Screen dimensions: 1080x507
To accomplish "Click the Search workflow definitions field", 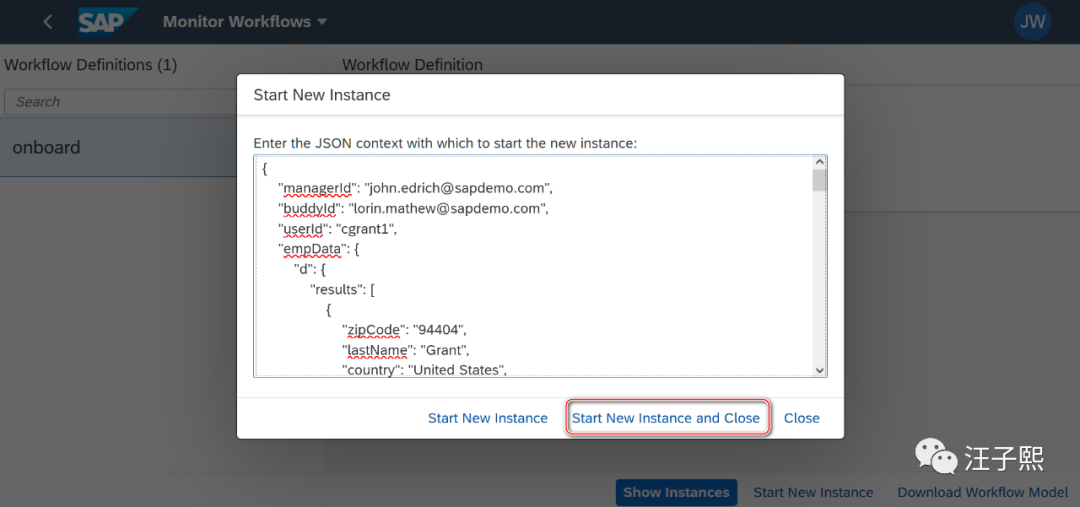I will (x=120, y=102).
